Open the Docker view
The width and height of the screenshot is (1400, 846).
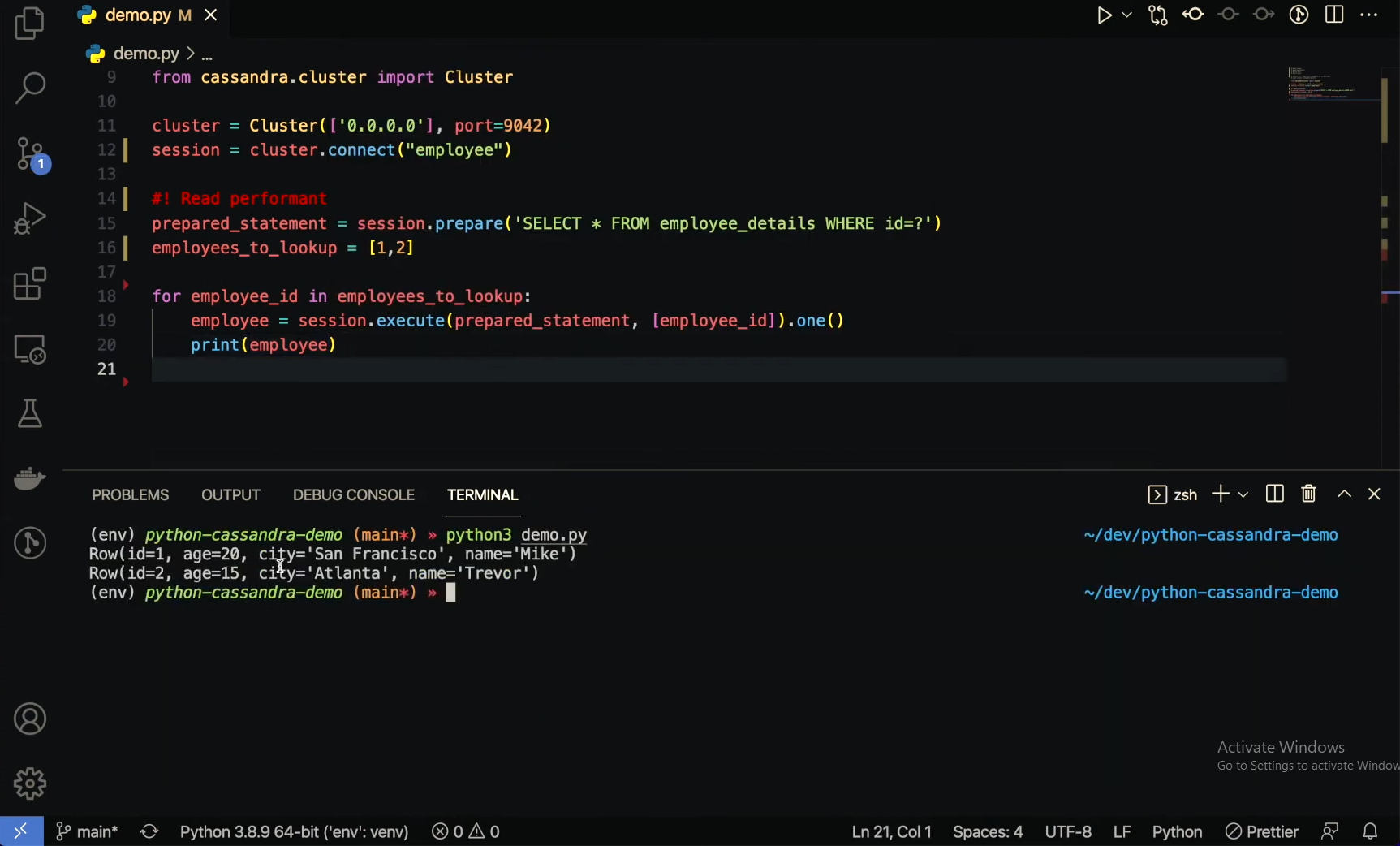(30, 478)
